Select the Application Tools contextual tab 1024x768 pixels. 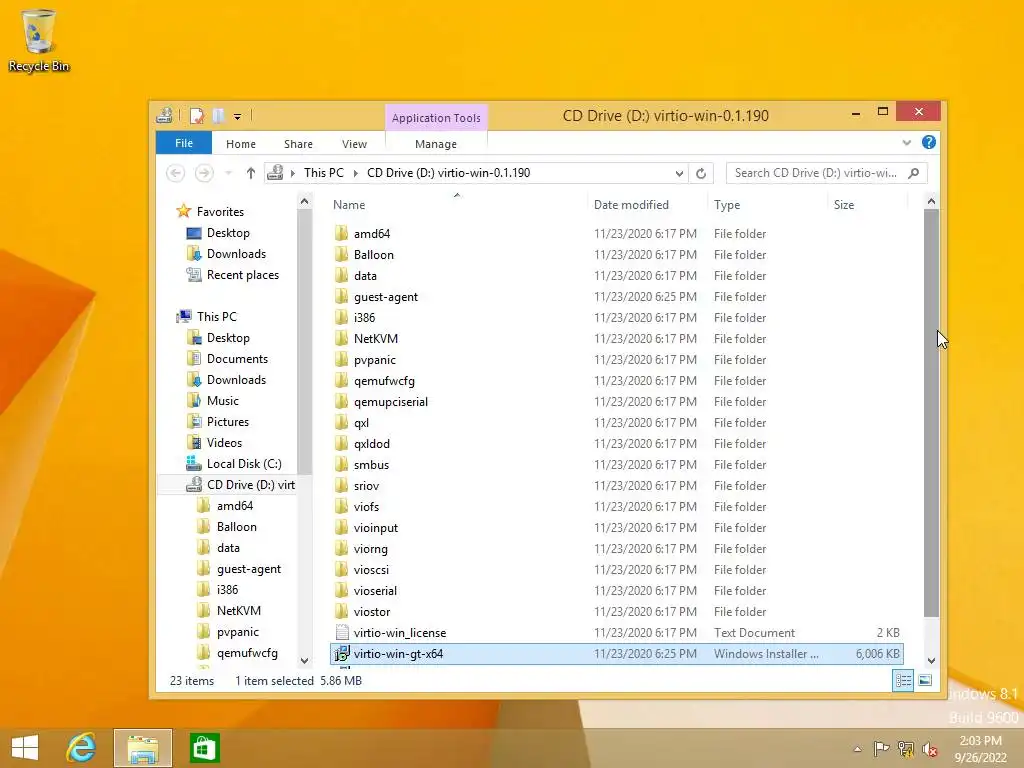click(x=436, y=118)
